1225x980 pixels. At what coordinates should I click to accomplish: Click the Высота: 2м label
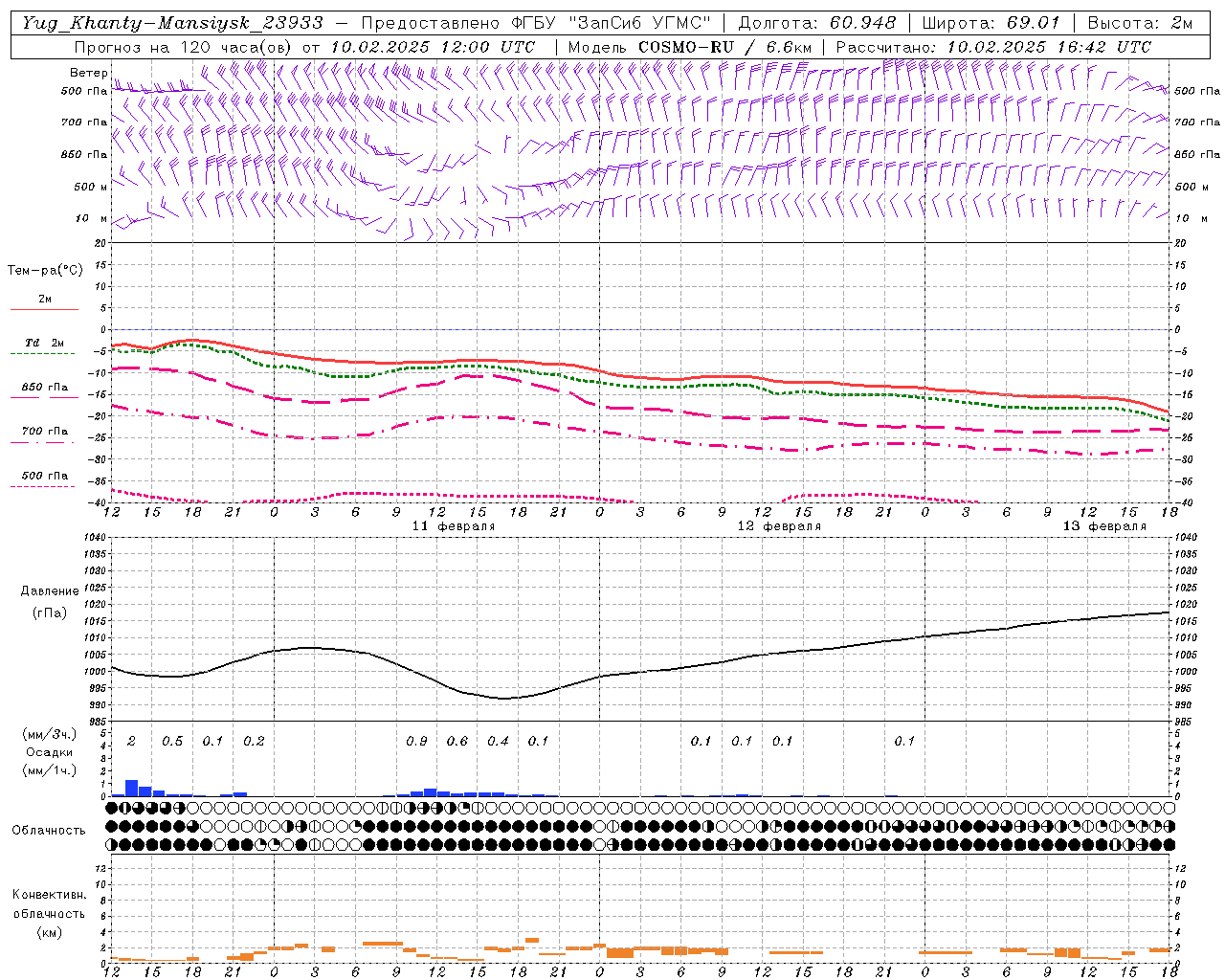1139,23
